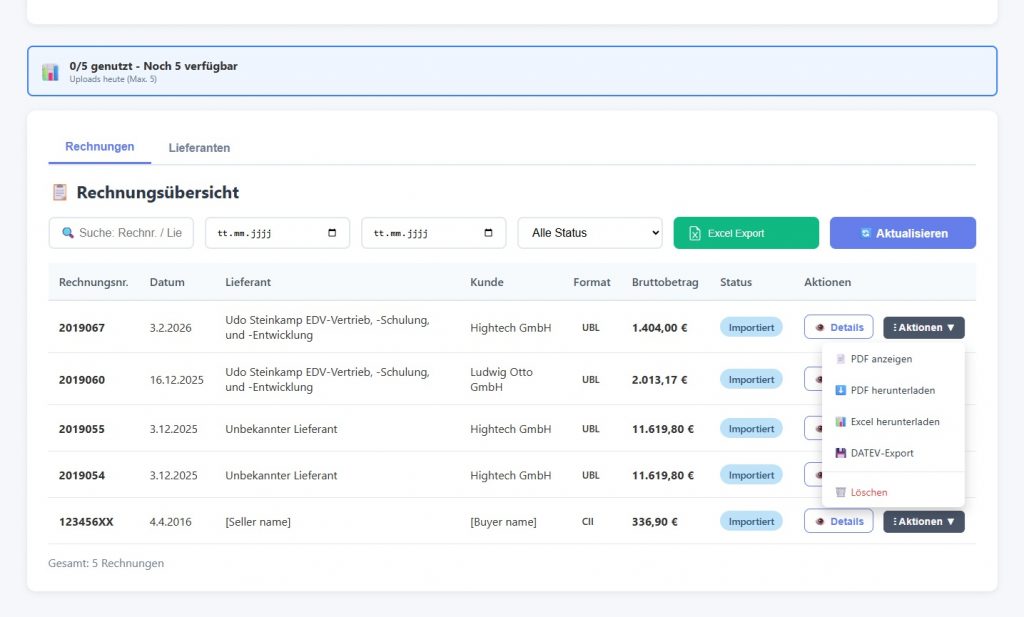Click the Löschen trash can icon

pos(840,491)
